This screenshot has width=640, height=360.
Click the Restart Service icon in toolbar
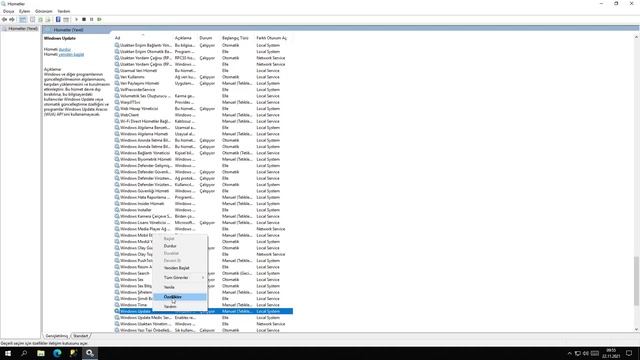click(99, 20)
